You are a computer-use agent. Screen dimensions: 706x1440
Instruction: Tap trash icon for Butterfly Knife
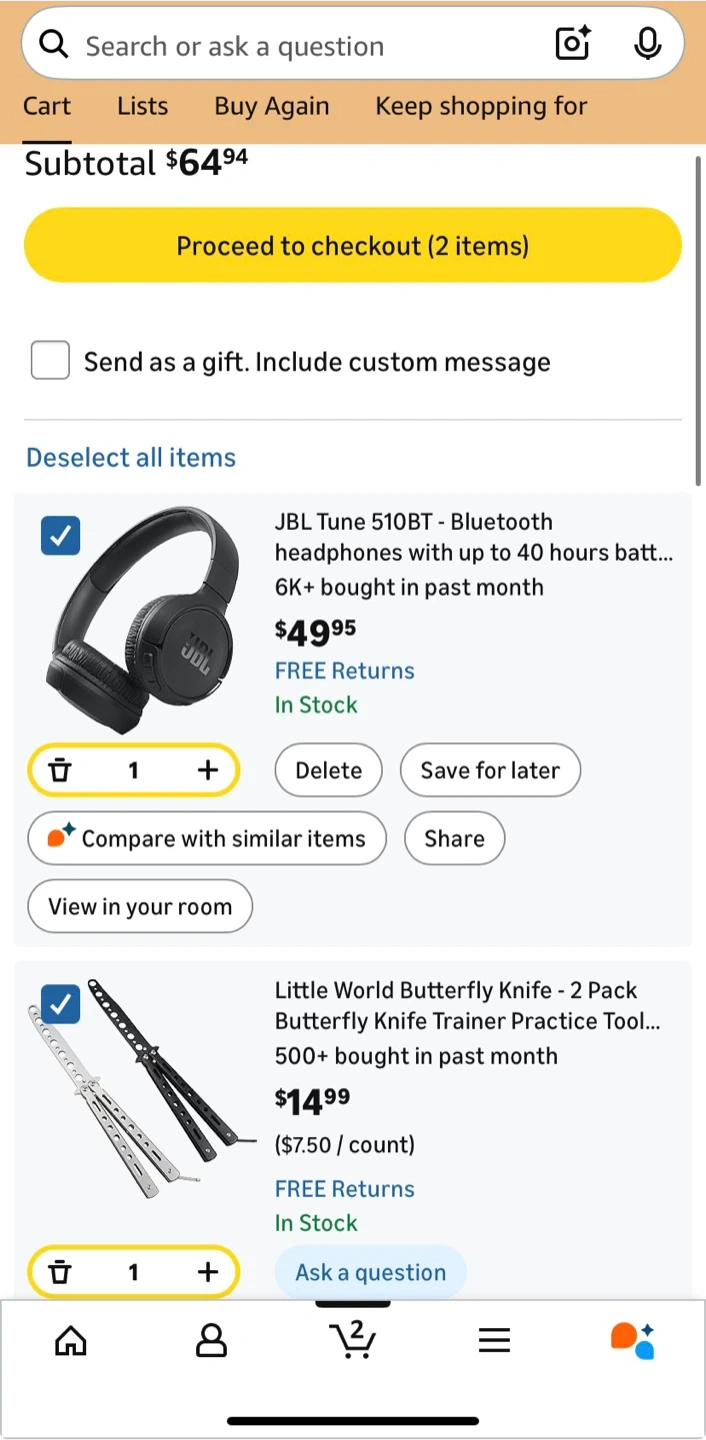coord(61,1272)
